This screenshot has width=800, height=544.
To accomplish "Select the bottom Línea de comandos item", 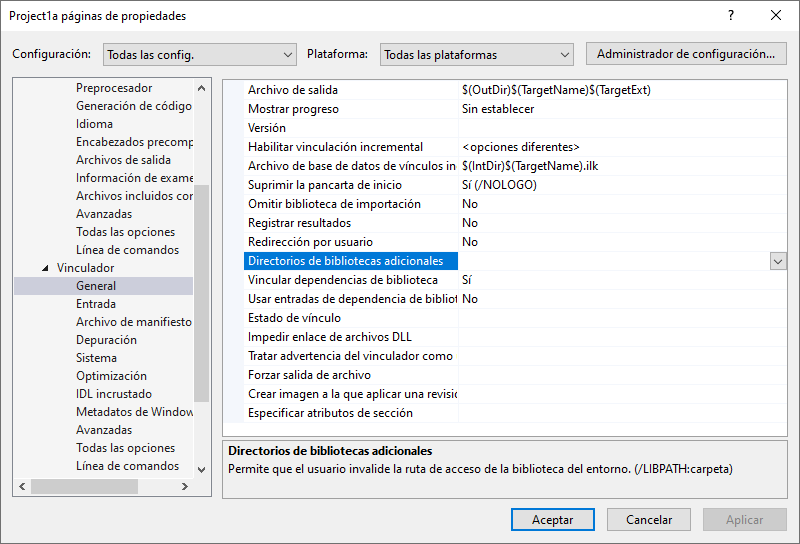I will [x=127, y=466].
